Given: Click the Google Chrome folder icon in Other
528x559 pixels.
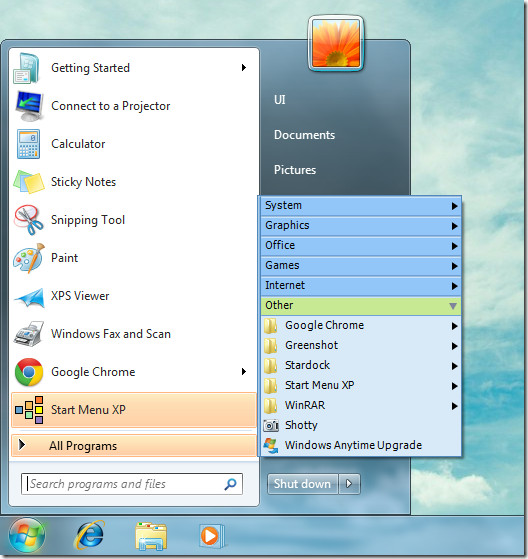Looking at the screenshot, I should pos(271,325).
